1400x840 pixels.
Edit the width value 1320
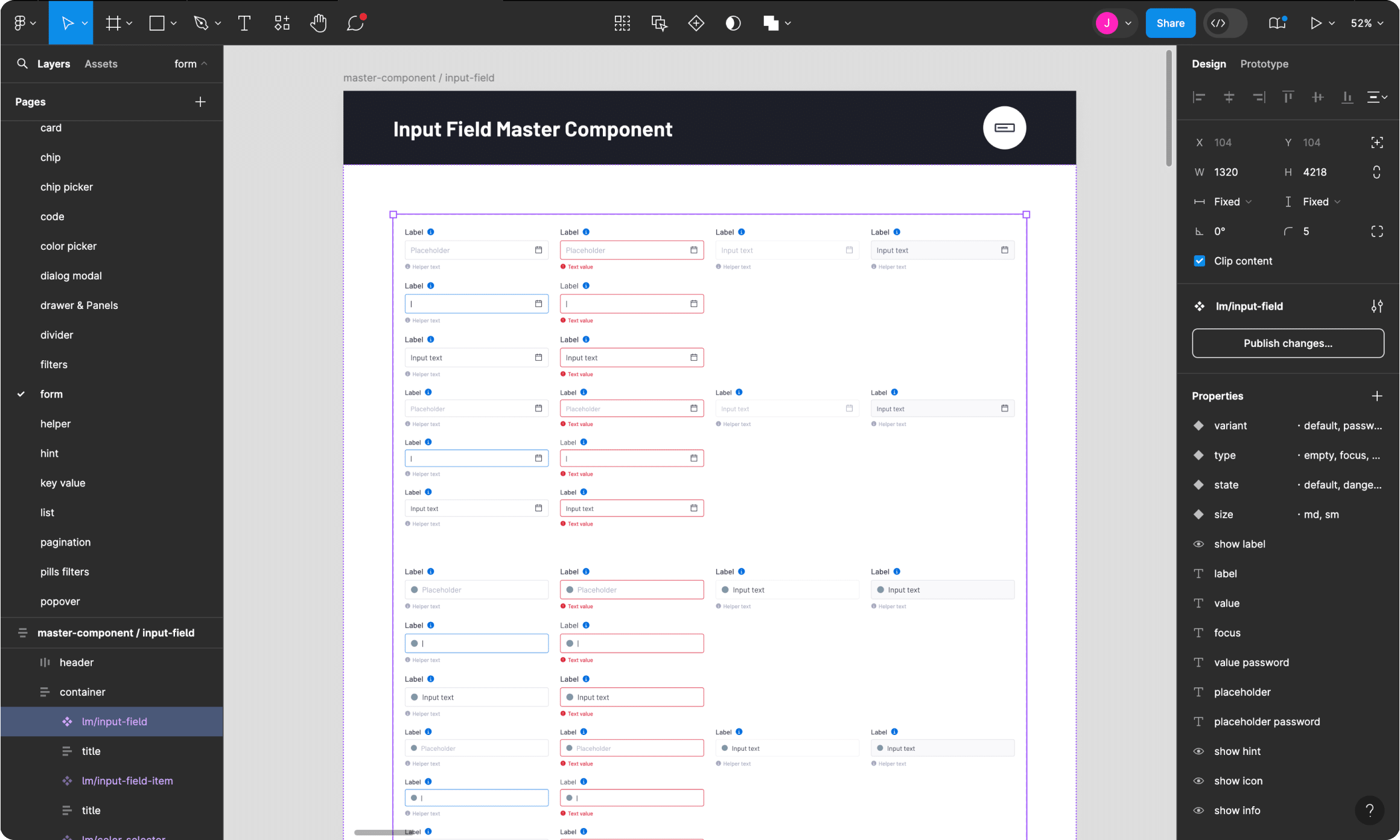[1226, 172]
